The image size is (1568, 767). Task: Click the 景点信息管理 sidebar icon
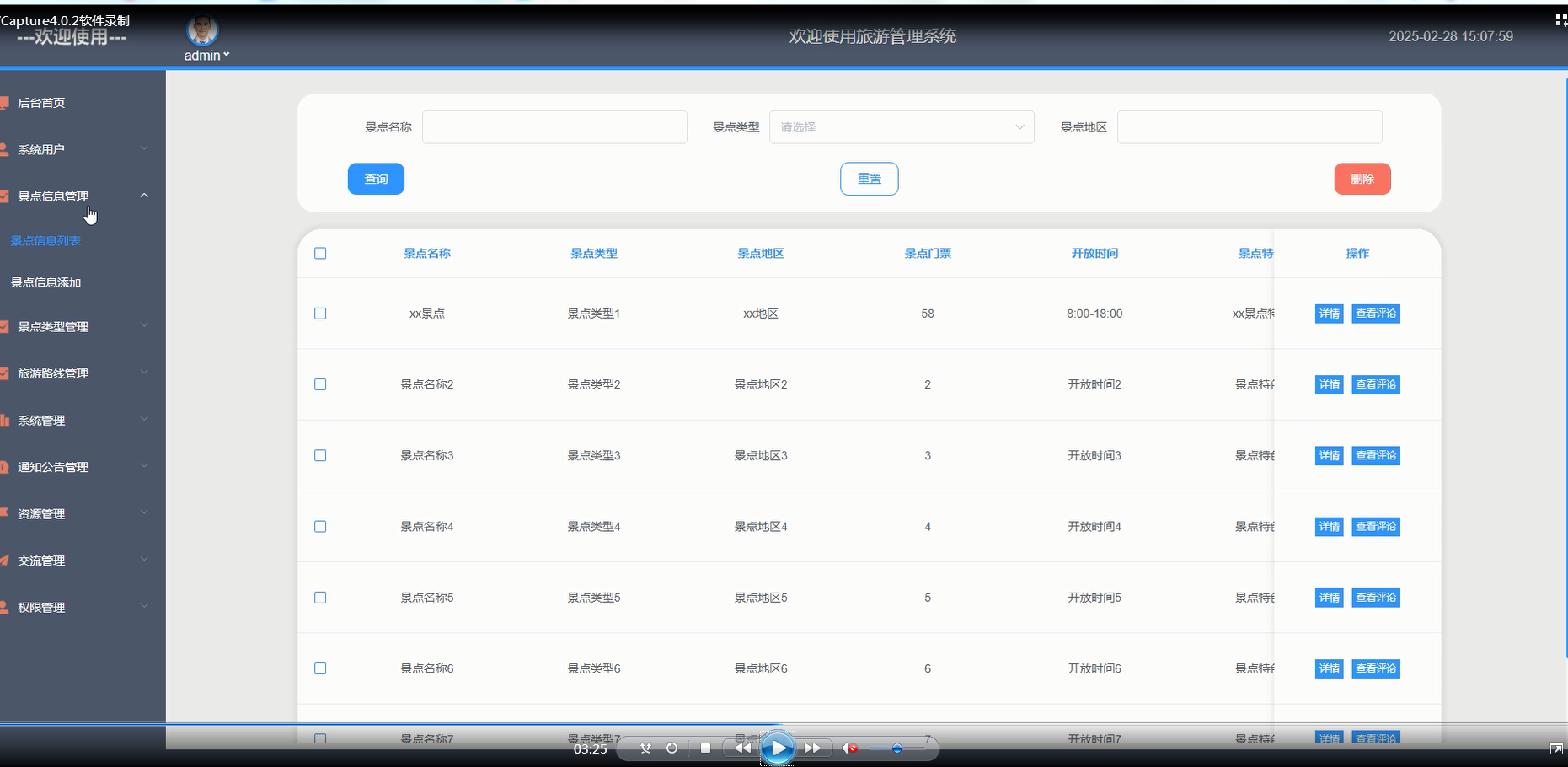point(4,196)
